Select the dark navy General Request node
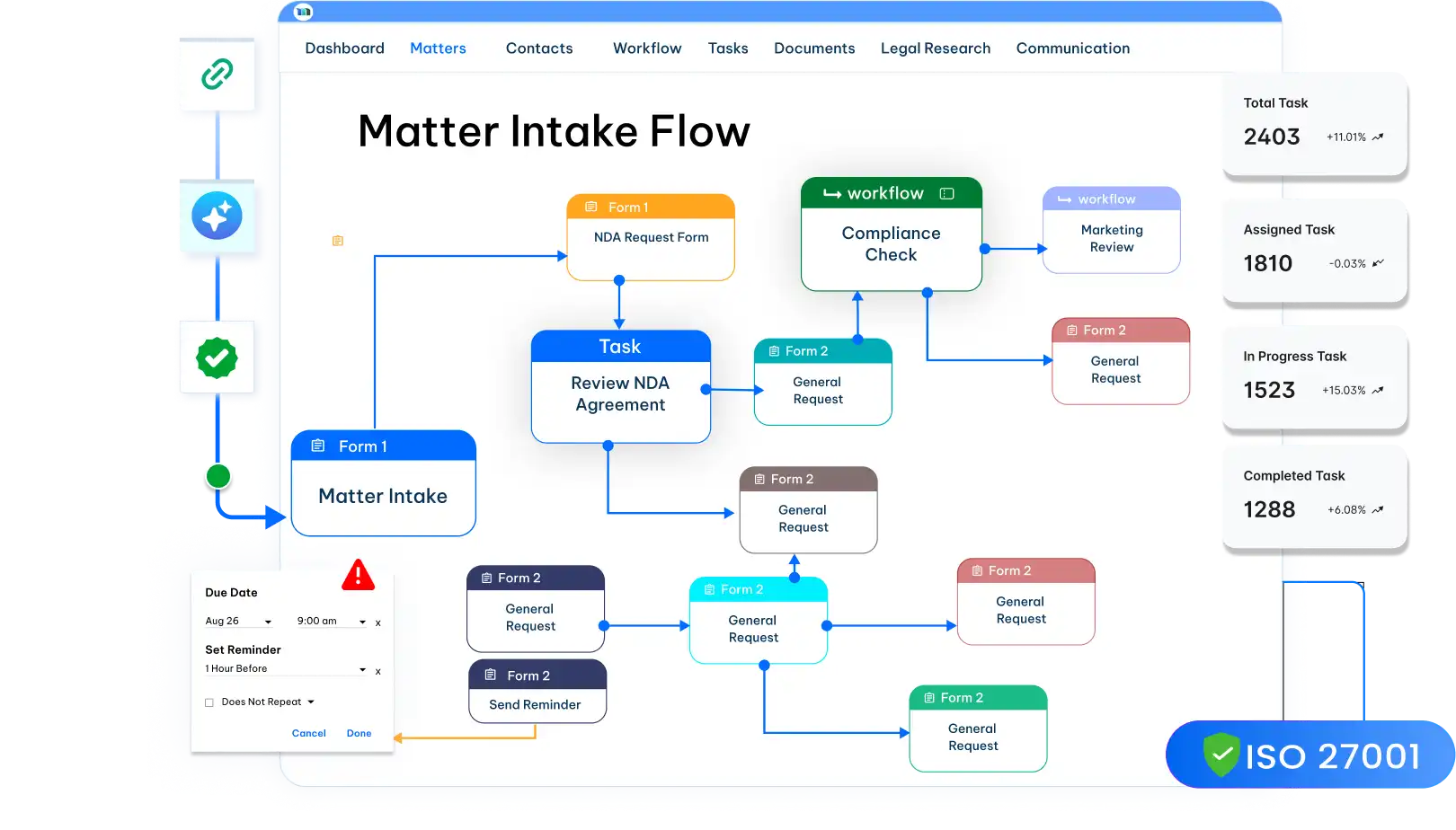 (x=536, y=609)
